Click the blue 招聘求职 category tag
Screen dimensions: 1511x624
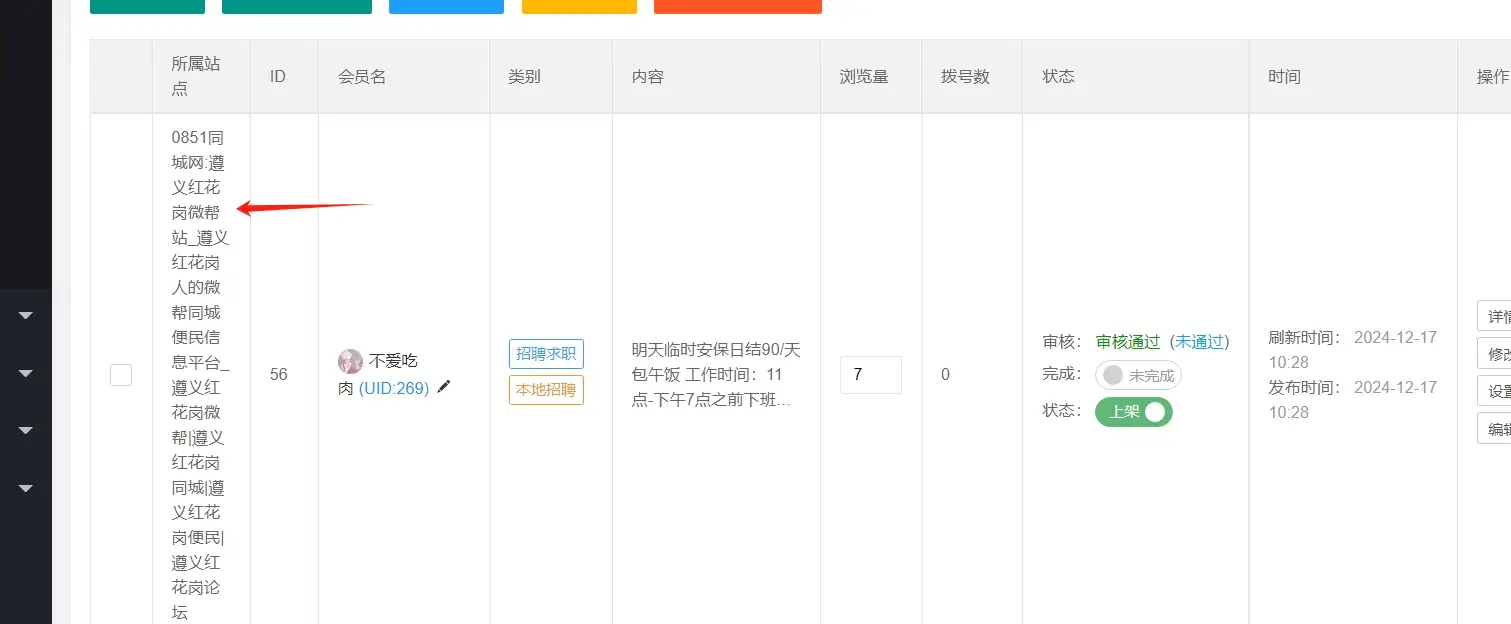click(546, 354)
